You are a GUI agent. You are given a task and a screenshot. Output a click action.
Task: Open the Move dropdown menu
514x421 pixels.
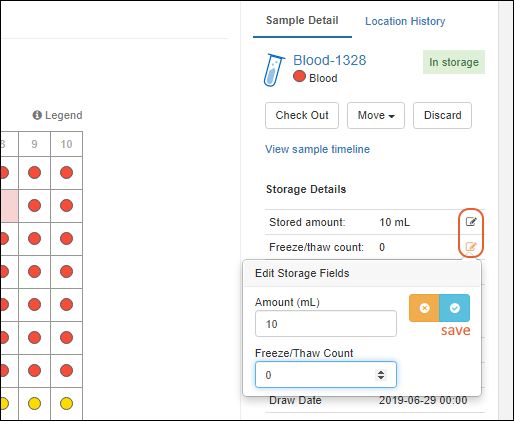coord(376,115)
